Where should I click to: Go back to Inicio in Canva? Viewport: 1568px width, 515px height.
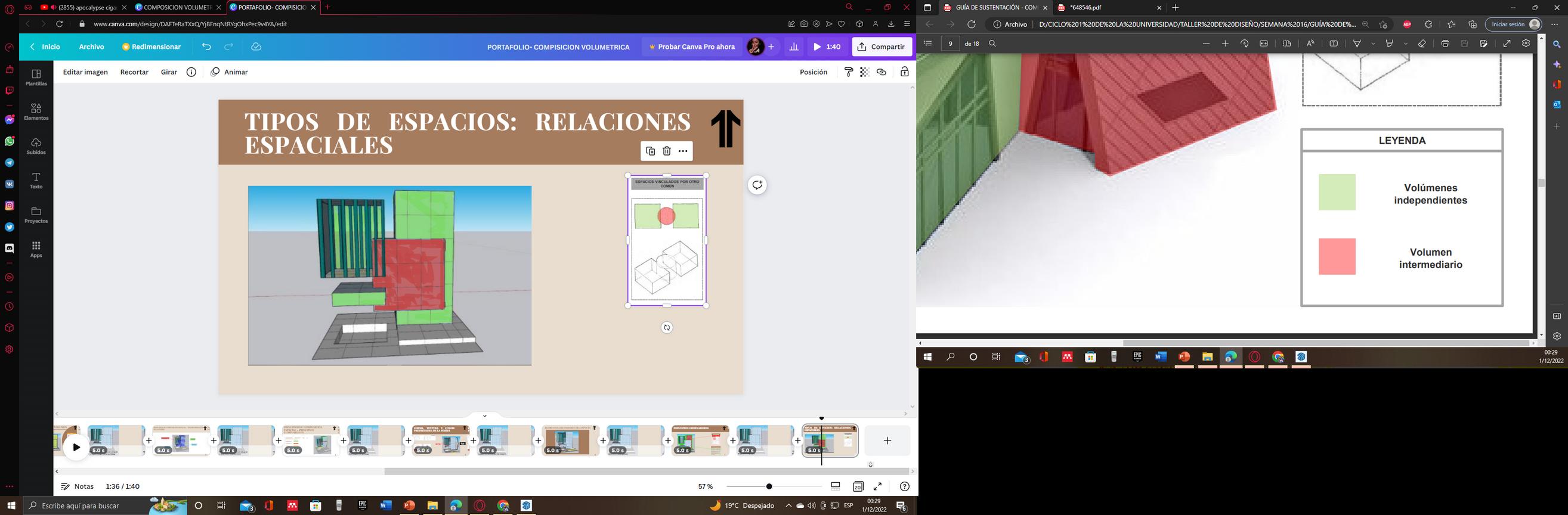(46, 47)
